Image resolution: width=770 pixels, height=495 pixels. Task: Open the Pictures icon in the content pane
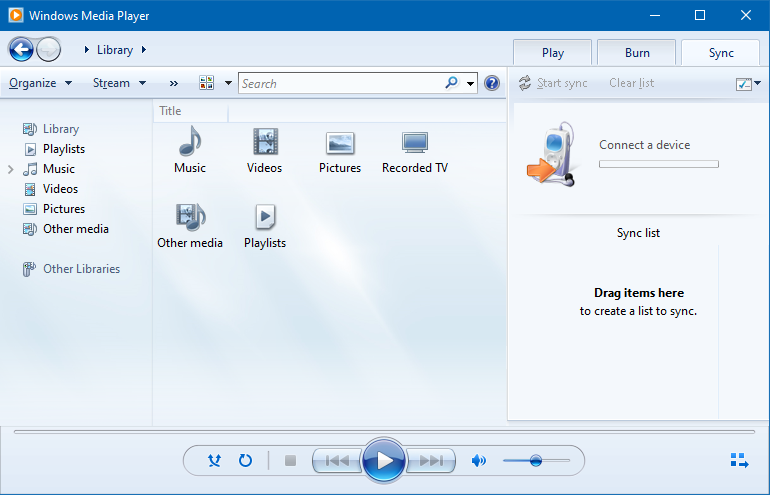point(340,143)
